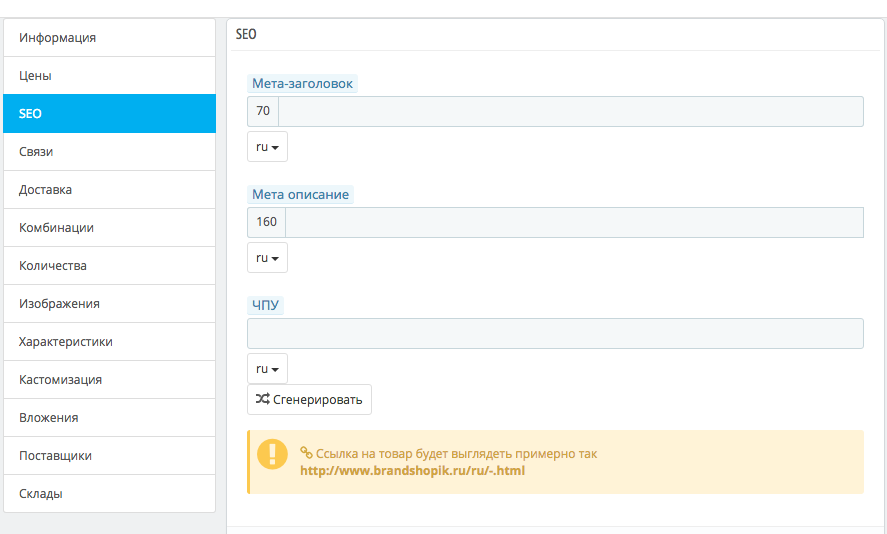Click the ЧПУ friendly URL input
This screenshot has width=887, height=534.
point(555,334)
